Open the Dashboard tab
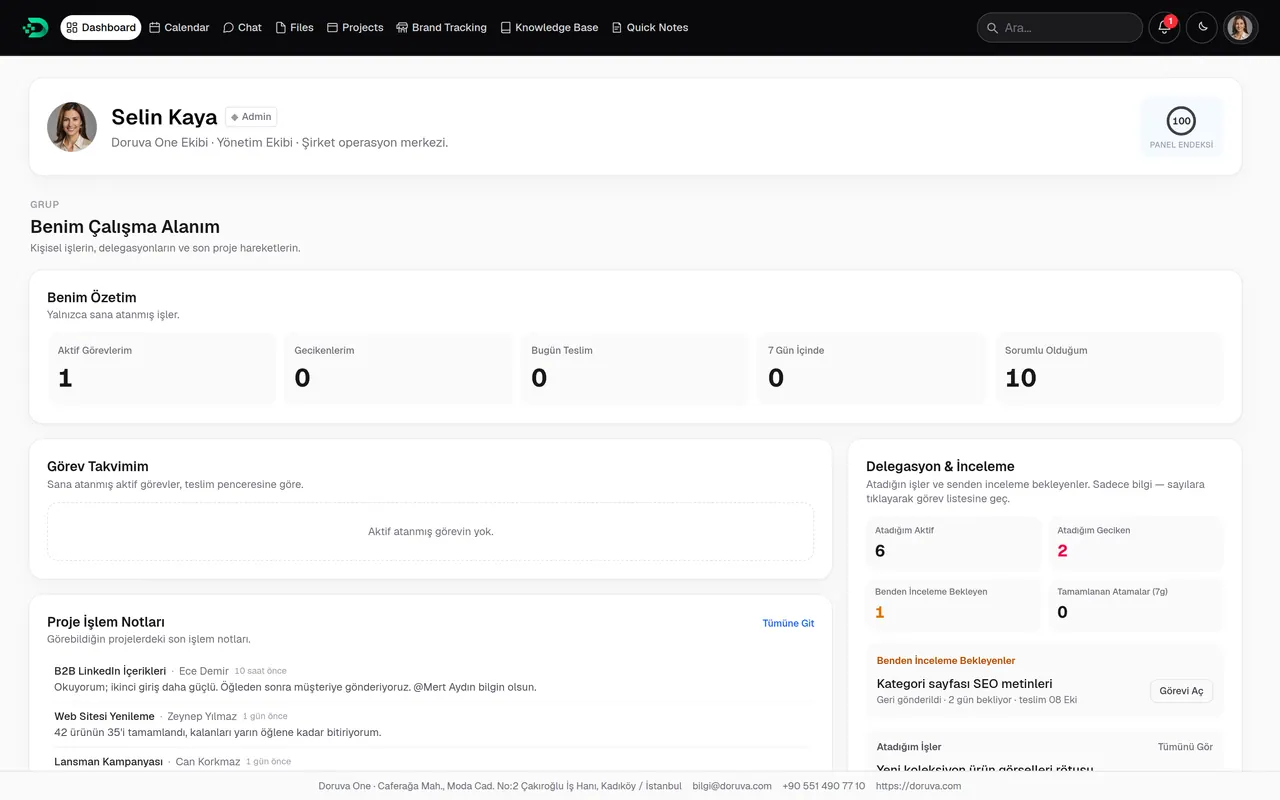This screenshot has height=800, width=1280. [x=100, y=28]
